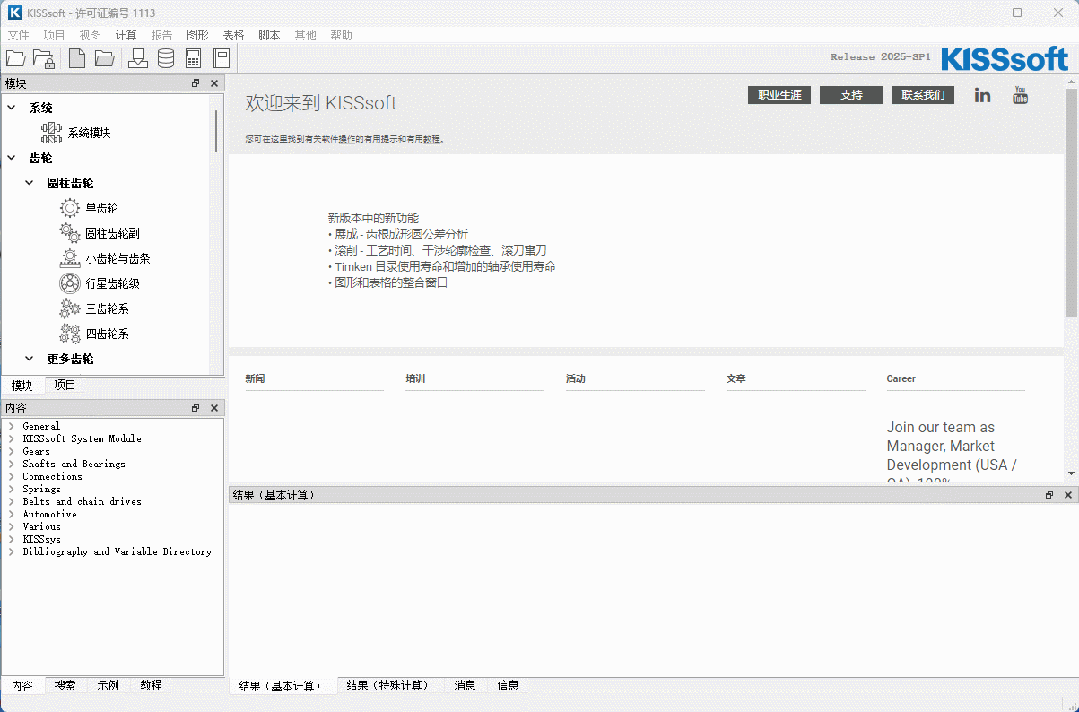Image resolution: width=1079 pixels, height=712 pixels.
Task: Collapse the 系统 tree group
Action: pos(12,107)
